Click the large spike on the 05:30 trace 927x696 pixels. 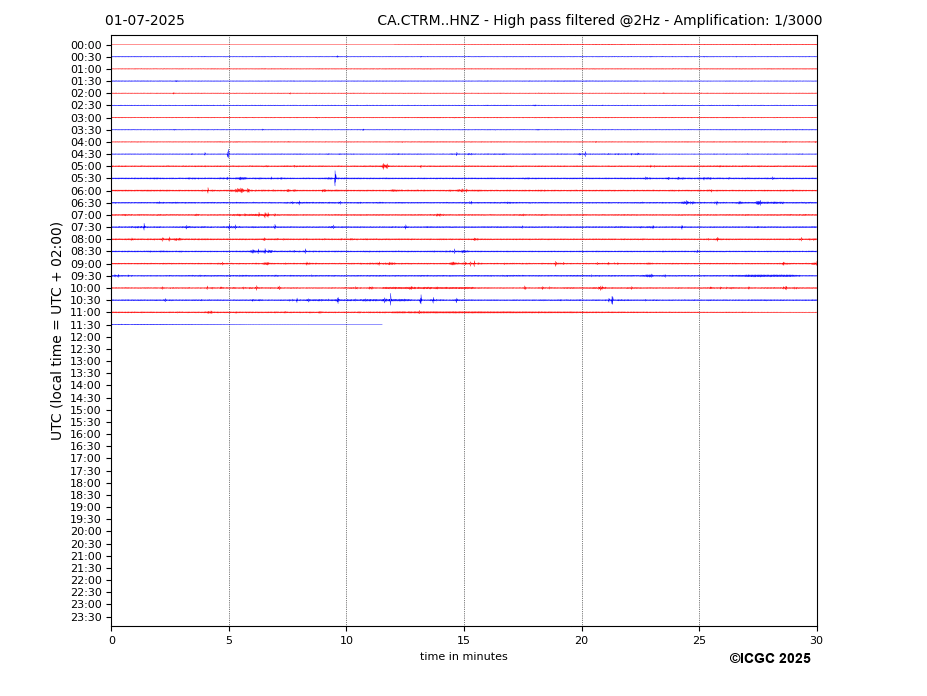click(x=335, y=178)
